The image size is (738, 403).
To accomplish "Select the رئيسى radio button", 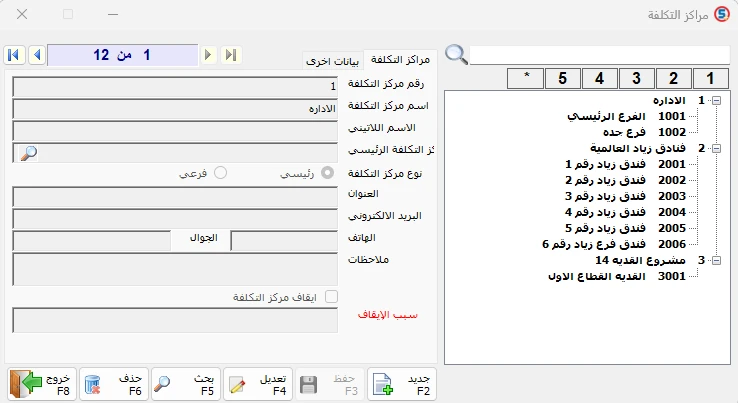I will 328,173.
